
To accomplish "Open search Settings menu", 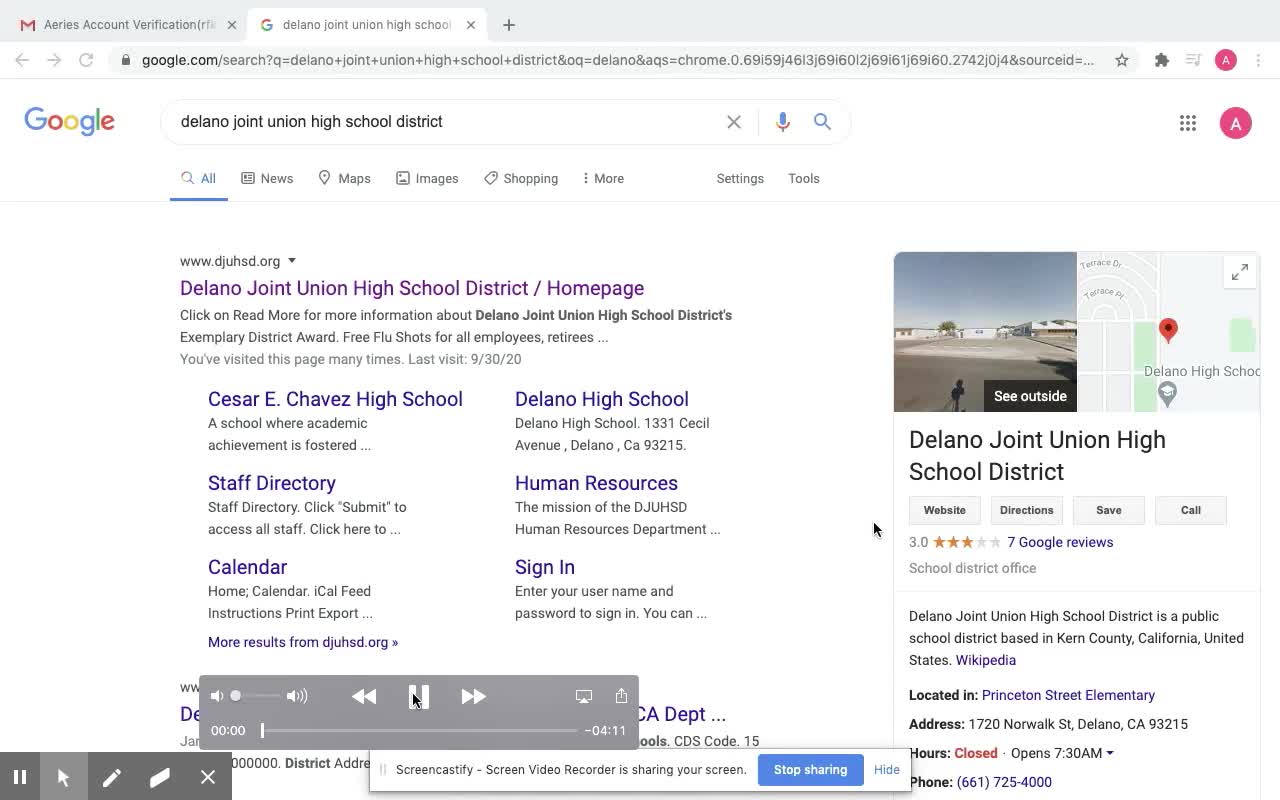I will click(x=740, y=179).
